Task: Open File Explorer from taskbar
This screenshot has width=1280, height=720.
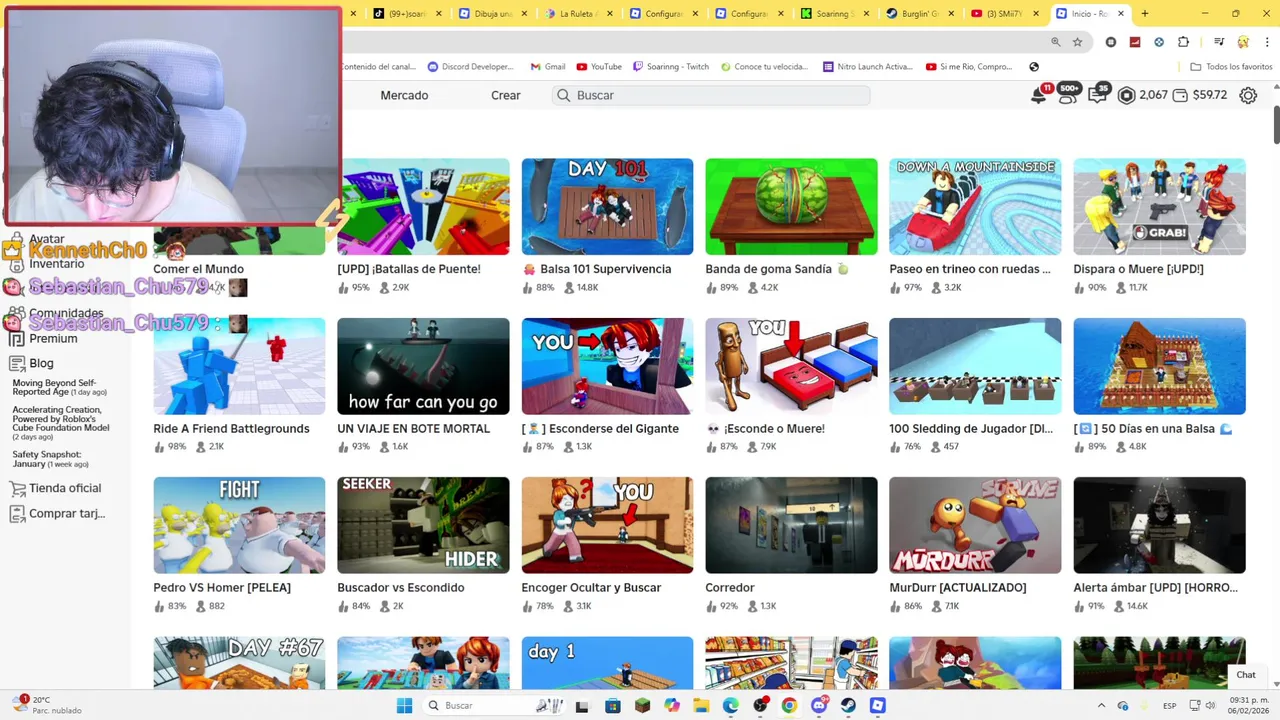Action: (701, 706)
